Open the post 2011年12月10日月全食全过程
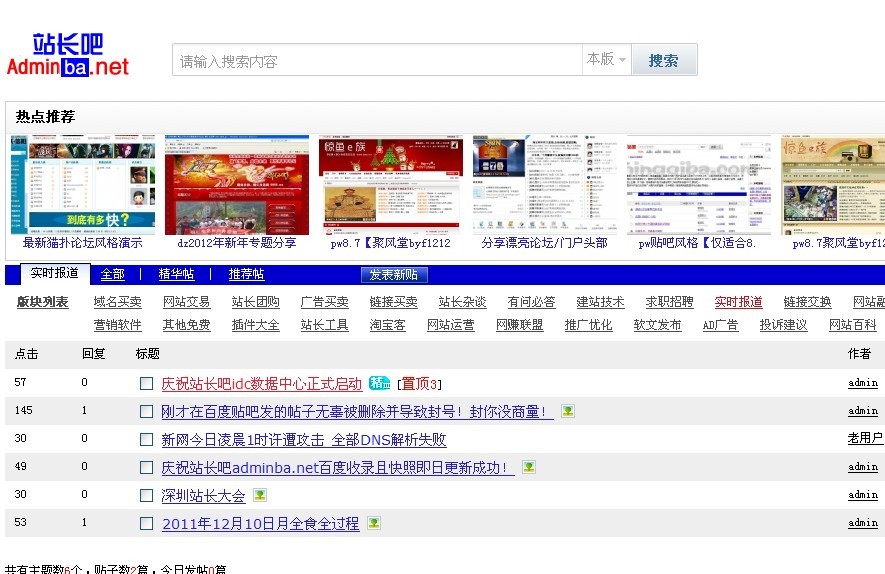Screen dimensions: 885x574 click(261, 524)
